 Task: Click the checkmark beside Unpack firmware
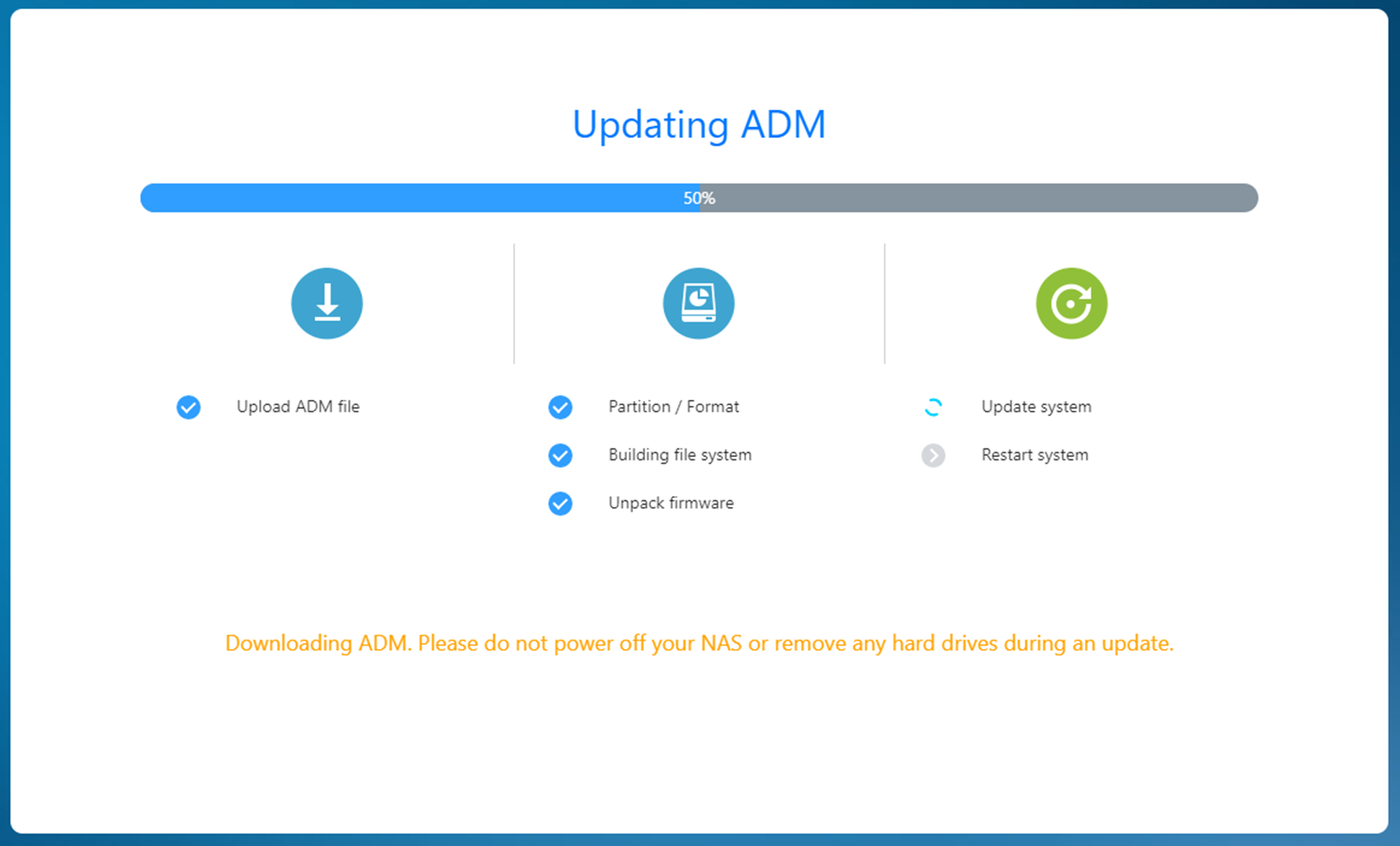(560, 503)
